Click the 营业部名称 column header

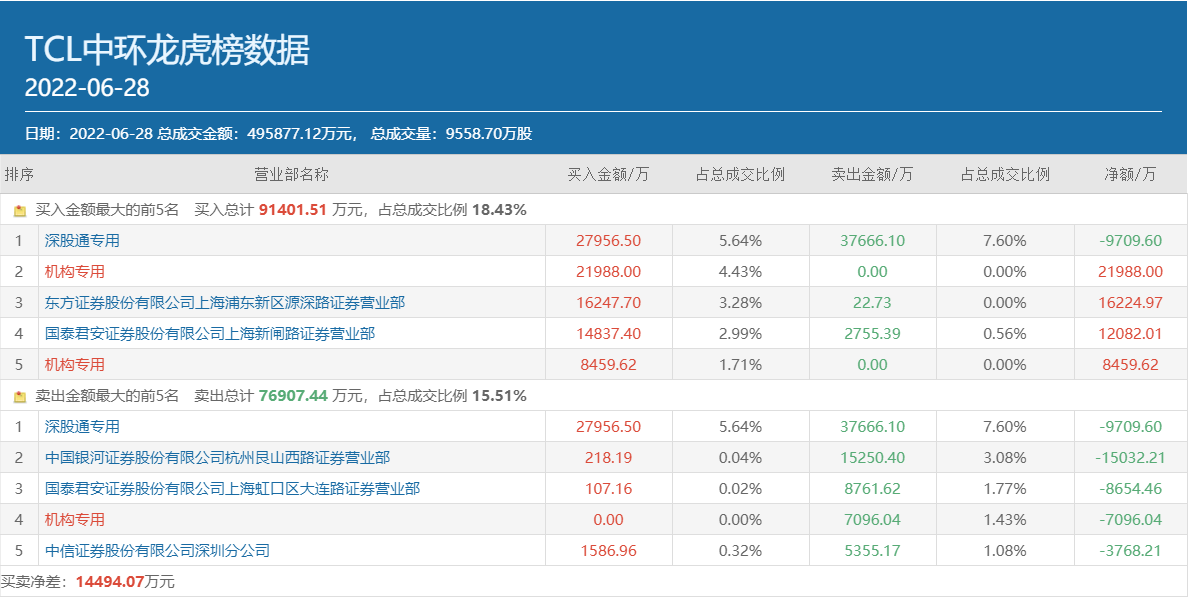(291, 174)
